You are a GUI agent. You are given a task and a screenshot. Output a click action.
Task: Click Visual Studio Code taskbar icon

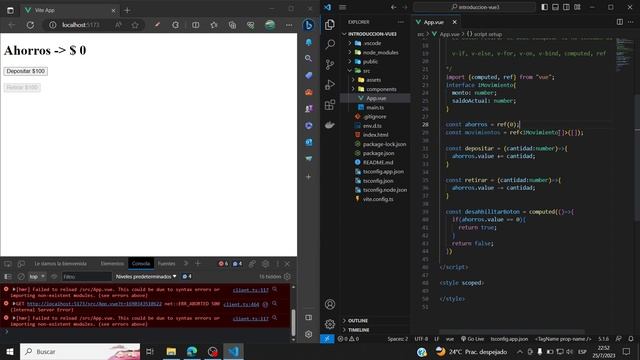pyautogui.click(x=233, y=351)
